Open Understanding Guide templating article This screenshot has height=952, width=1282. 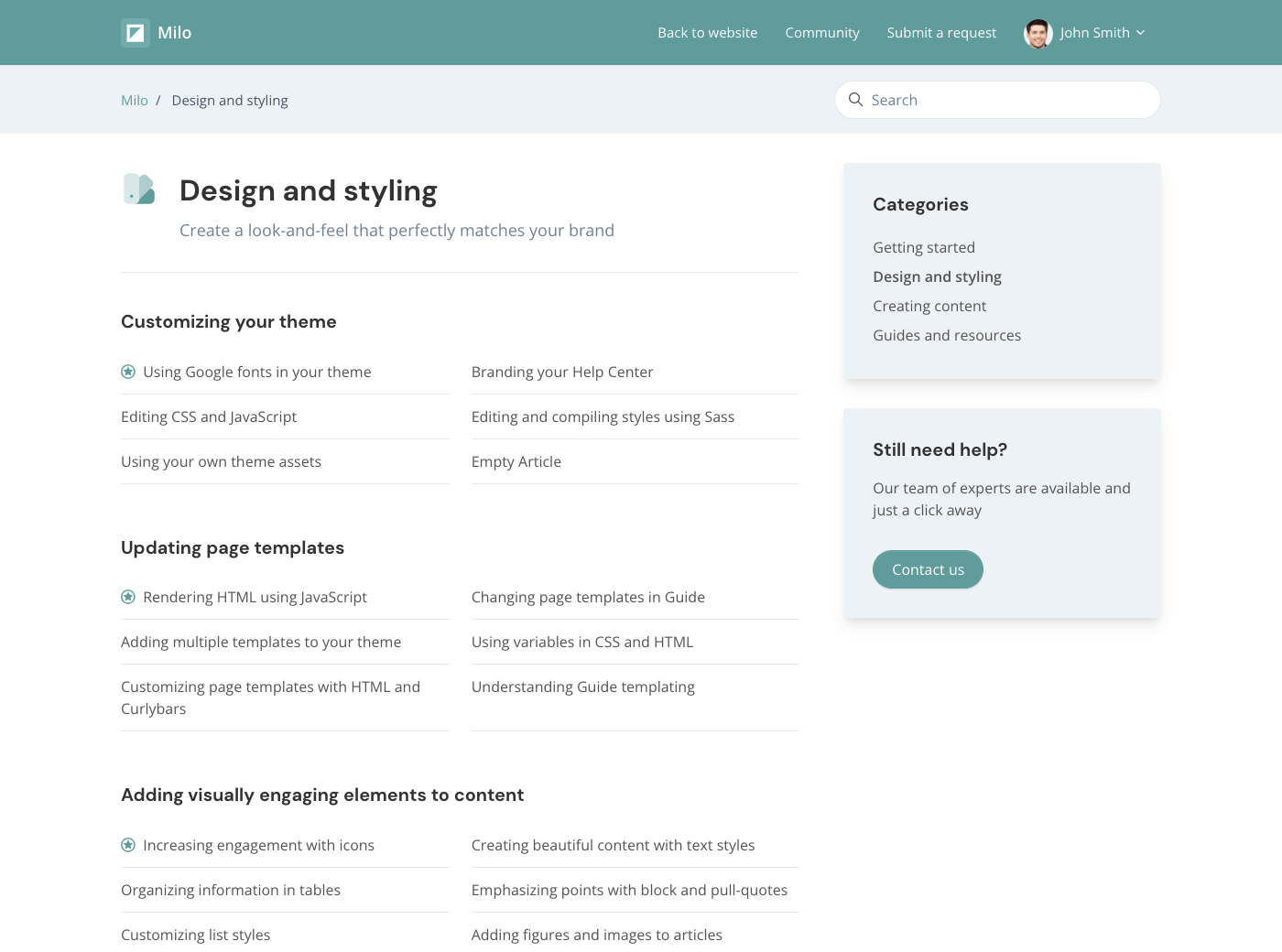point(582,687)
